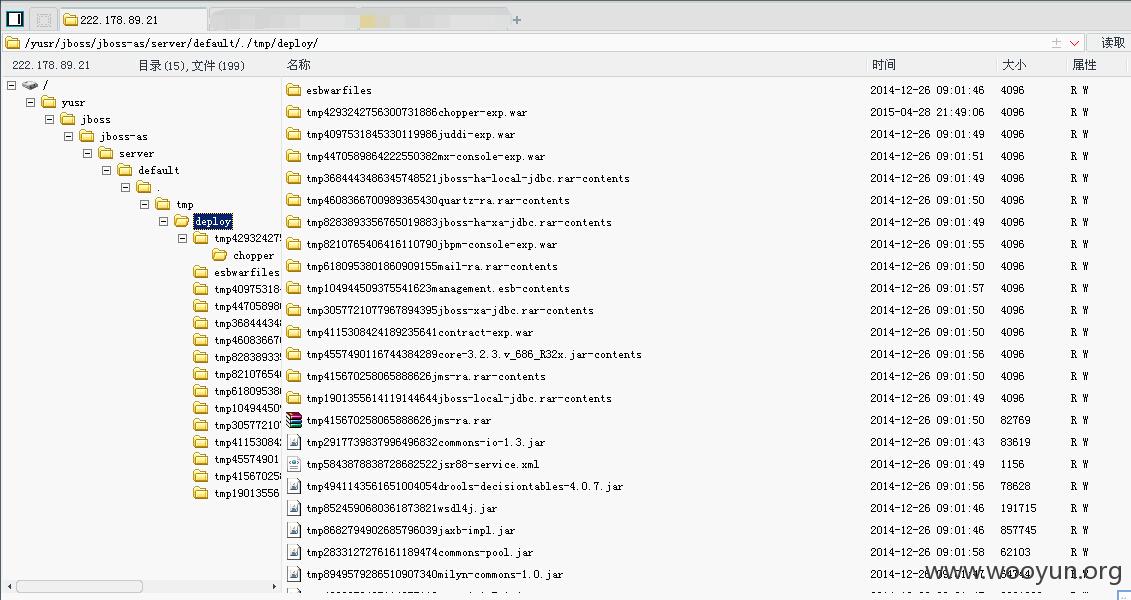Click folder icon of quartz-ra.rar-contents row
The height and width of the screenshot is (600, 1131).
coord(294,200)
